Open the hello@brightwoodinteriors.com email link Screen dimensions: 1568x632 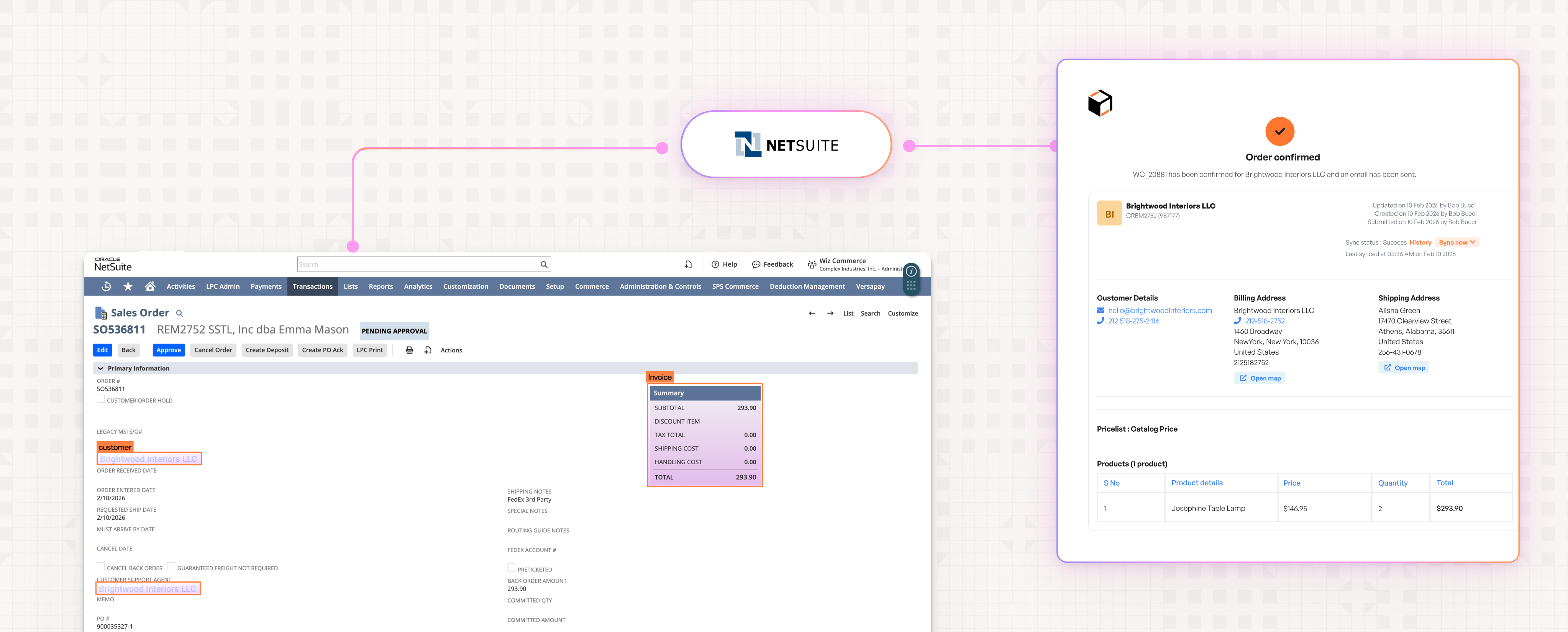1160,311
